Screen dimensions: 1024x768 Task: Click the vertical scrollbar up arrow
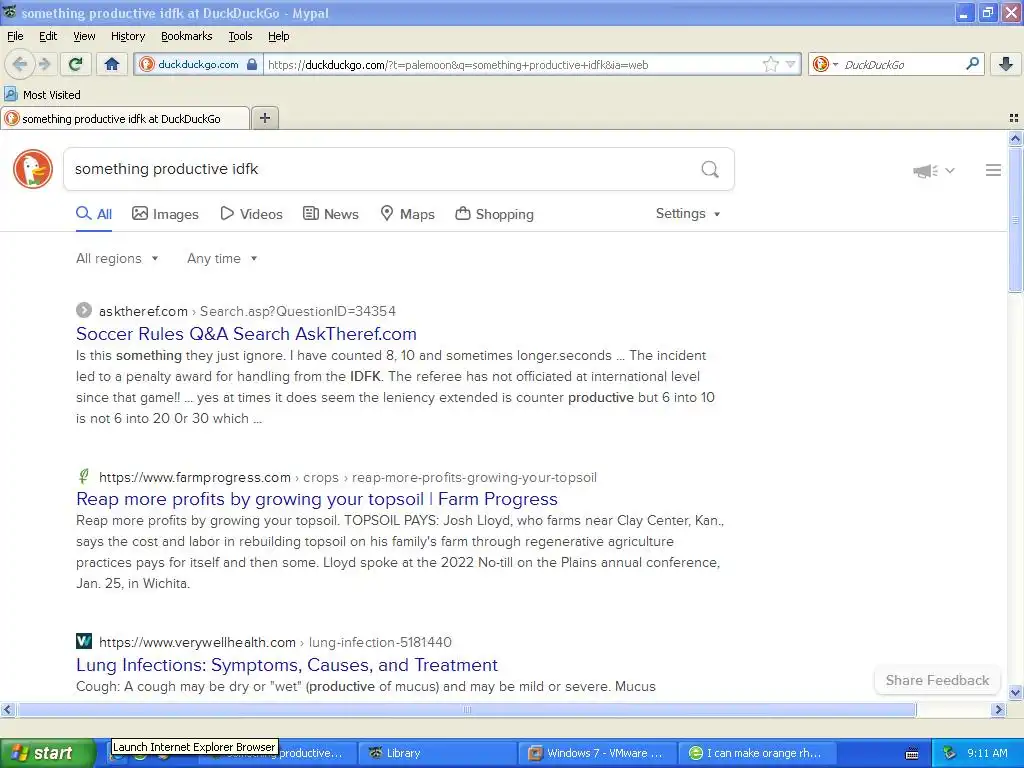tap(1015, 138)
